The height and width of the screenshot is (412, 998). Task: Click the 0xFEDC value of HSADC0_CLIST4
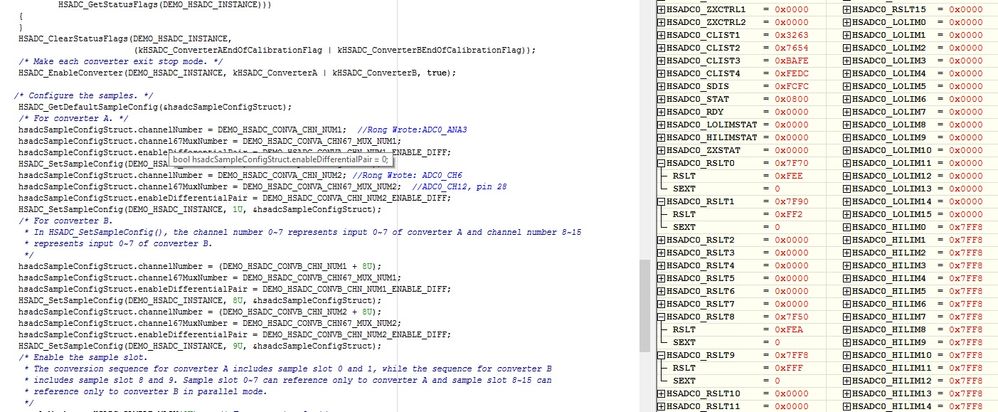791,73
